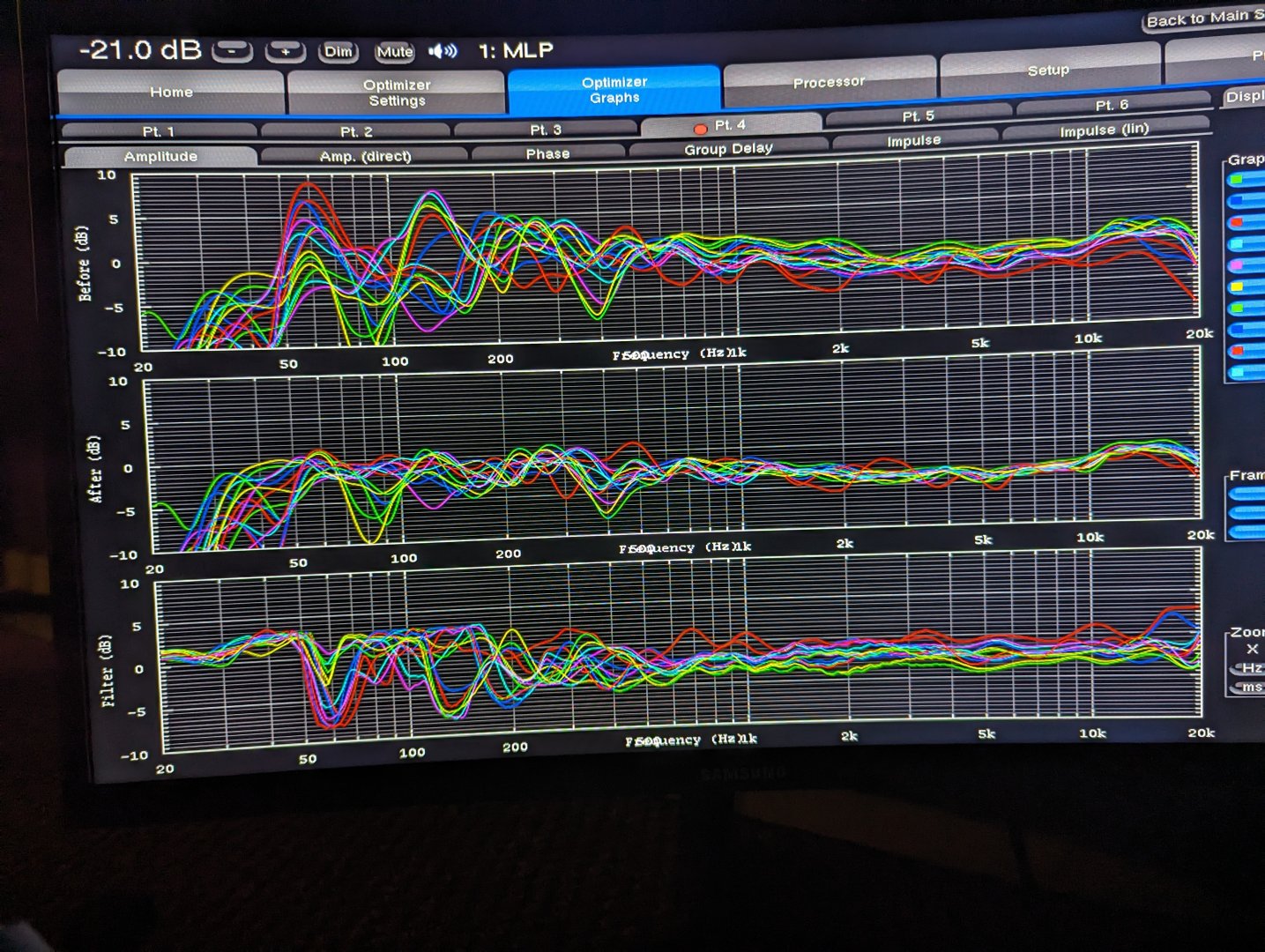Switch to Optimizer Settings tab
Screen dimensions: 1265x952
[397, 93]
